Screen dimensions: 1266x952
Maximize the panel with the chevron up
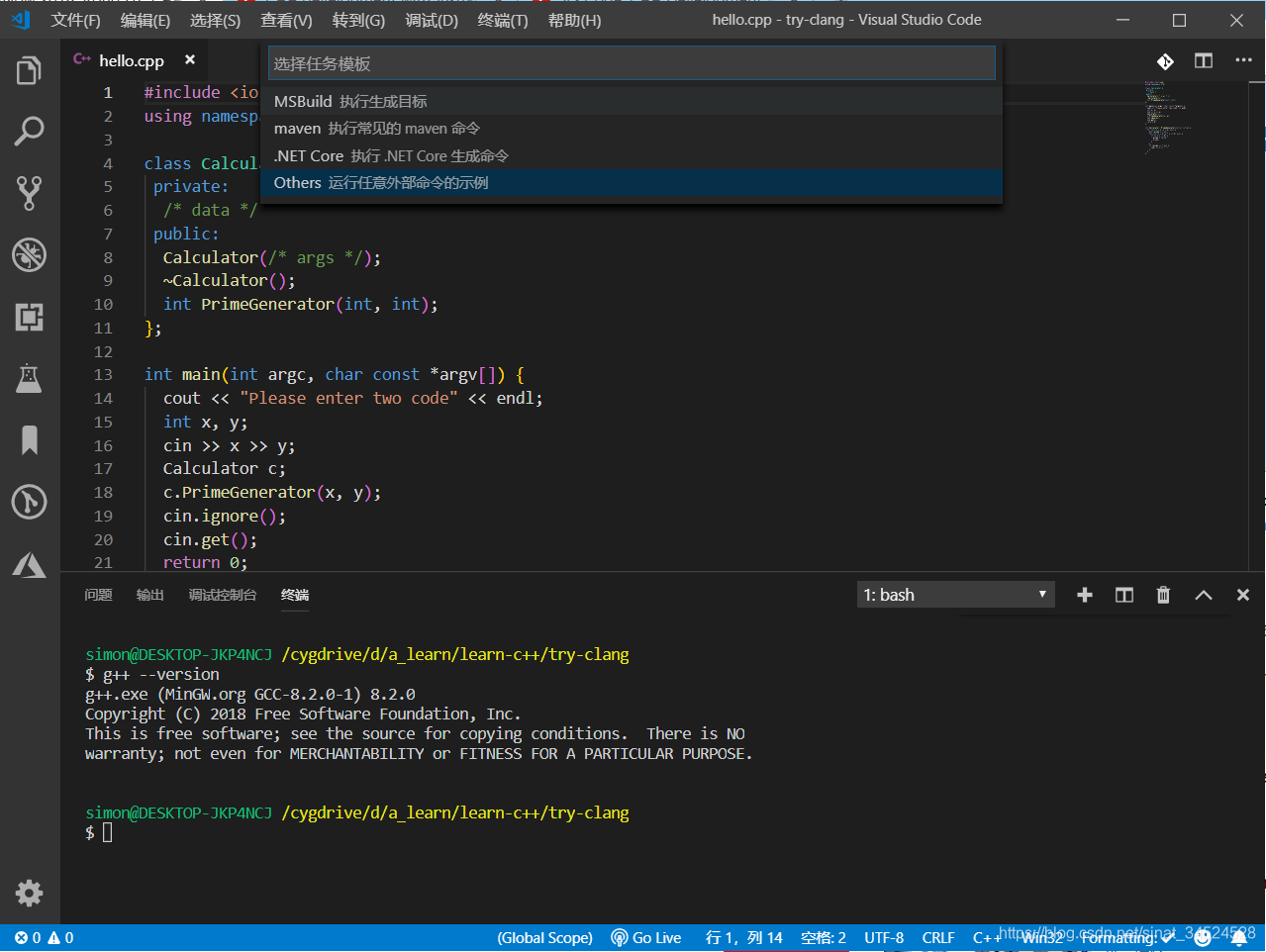(1204, 595)
